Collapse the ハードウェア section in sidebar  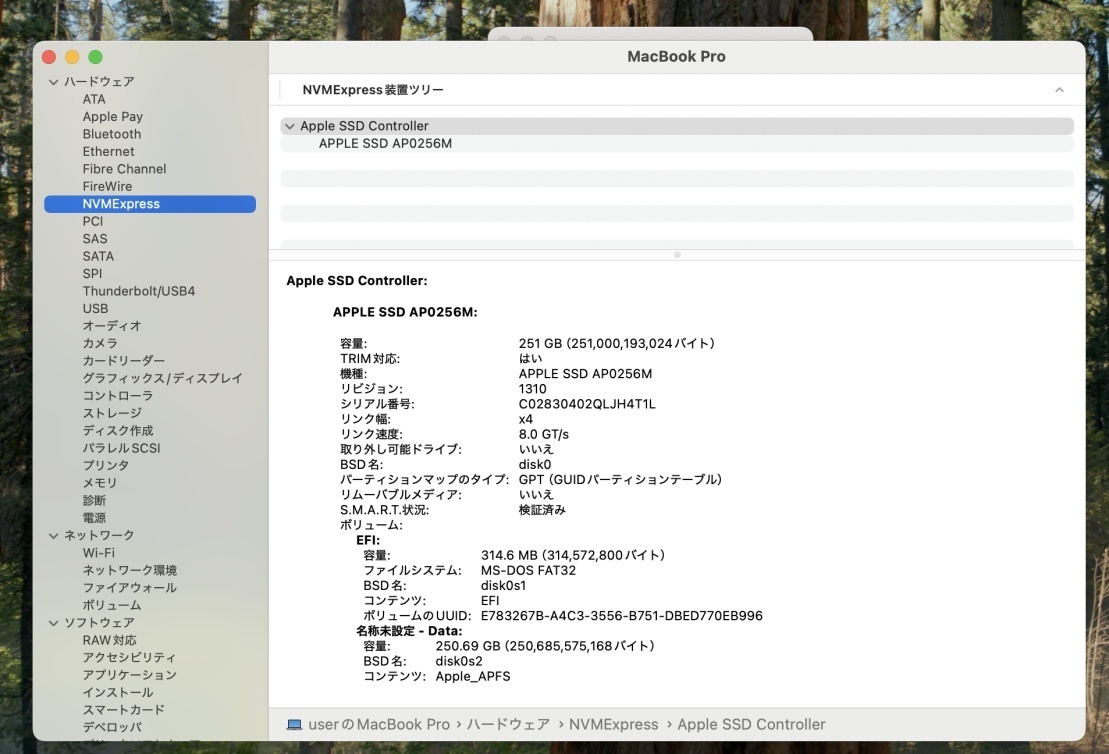pos(55,81)
